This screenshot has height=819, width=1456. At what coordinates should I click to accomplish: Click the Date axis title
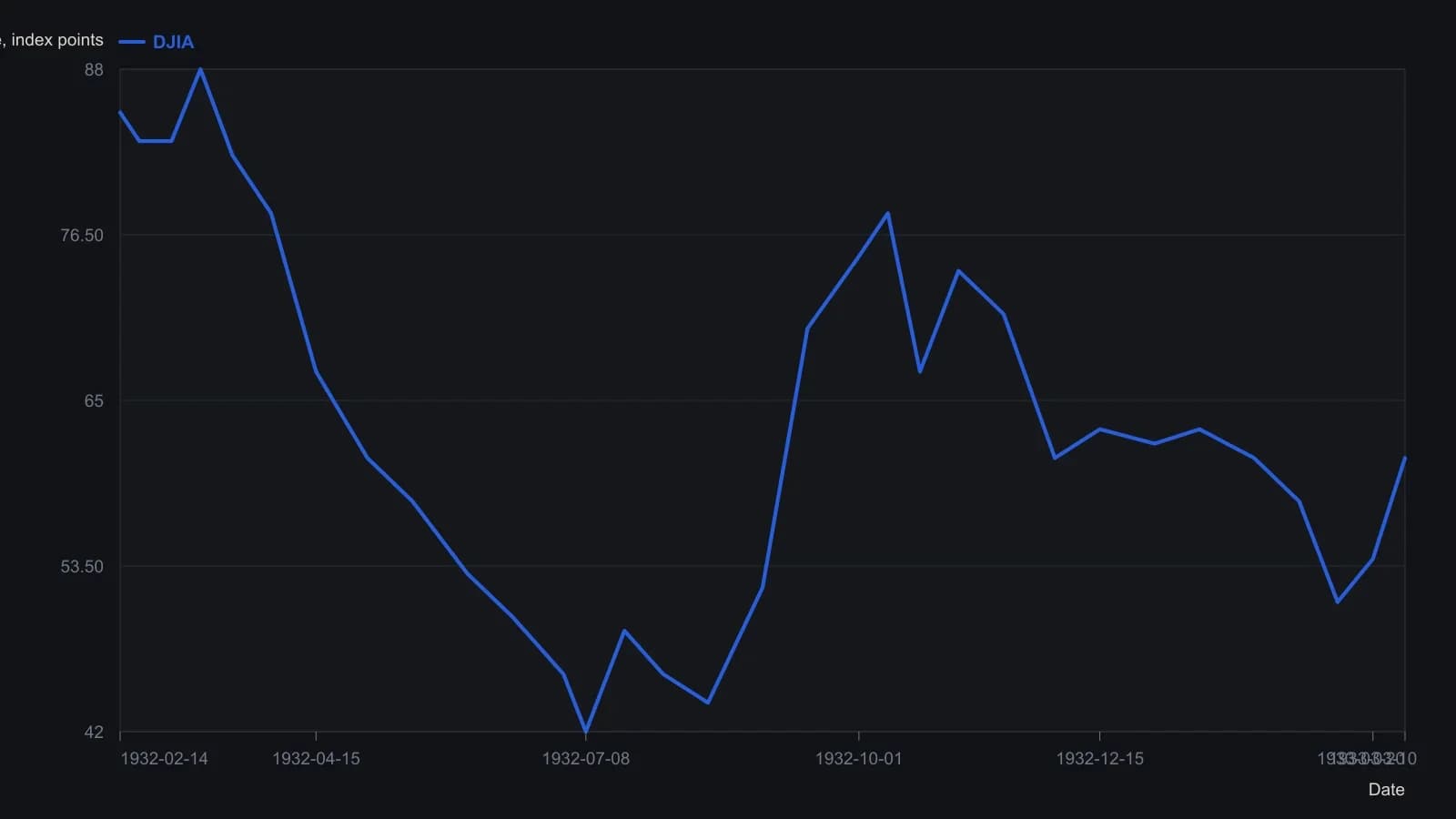(x=1386, y=790)
